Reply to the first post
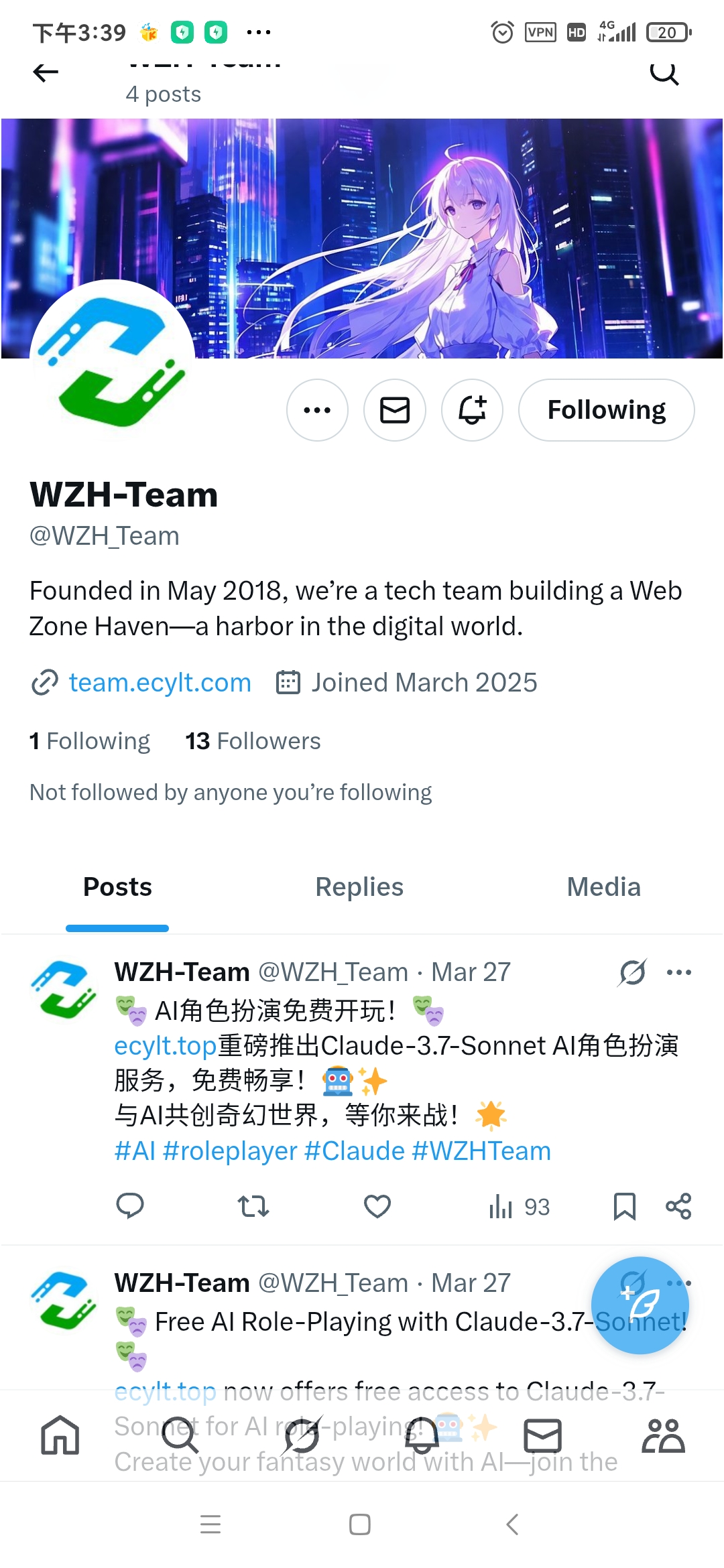Viewport: 724px width, 1568px height. (130, 1206)
